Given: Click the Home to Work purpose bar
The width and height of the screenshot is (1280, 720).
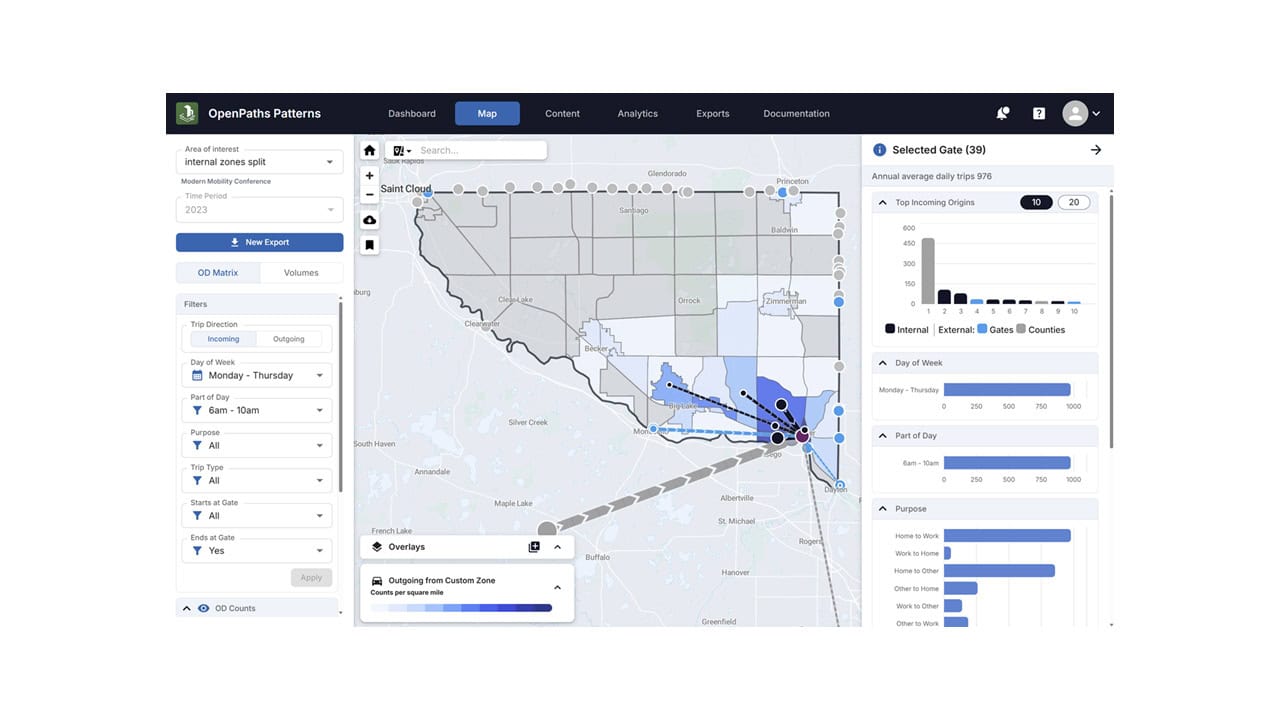Looking at the screenshot, I should coord(1007,536).
